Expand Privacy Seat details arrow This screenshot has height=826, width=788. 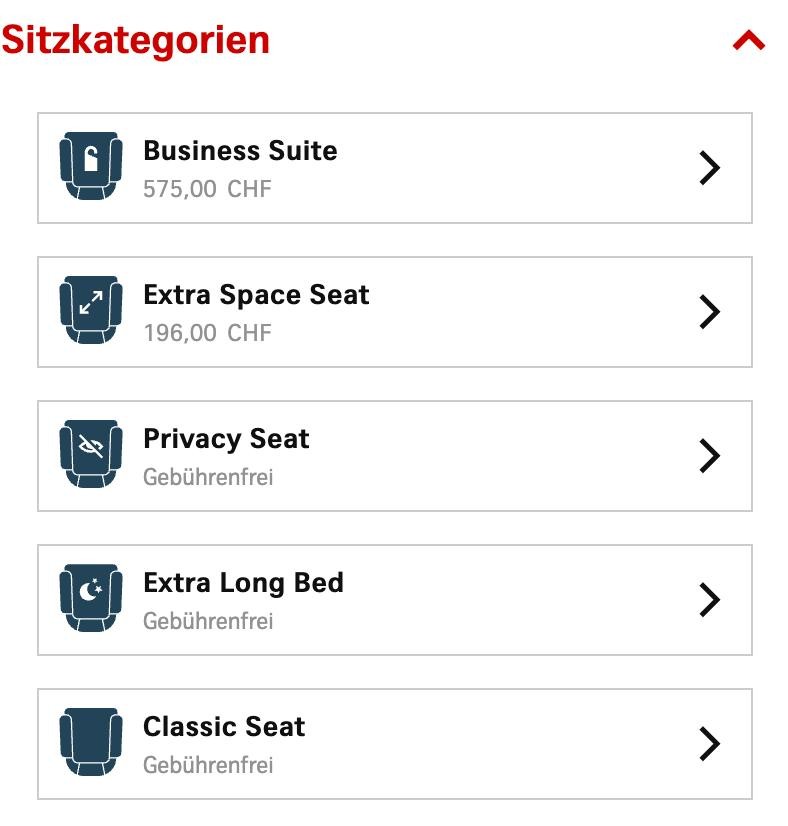pos(709,456)
